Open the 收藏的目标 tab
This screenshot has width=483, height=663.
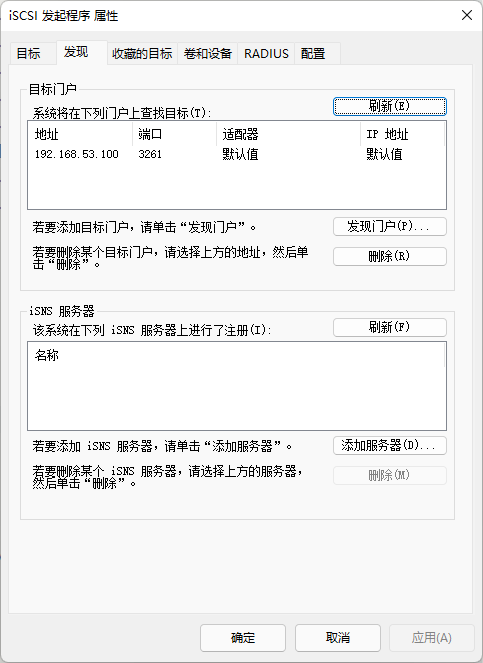(x=142, y=54)
